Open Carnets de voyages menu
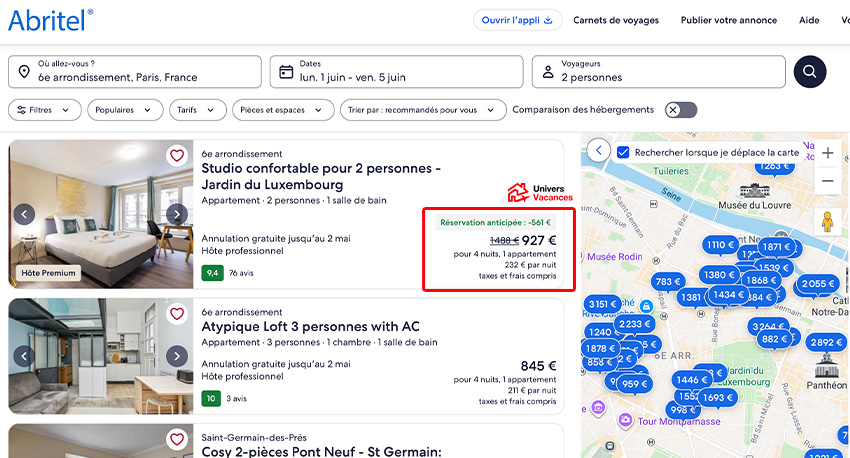The height and width of the screenshot is (458, 850). pyautogui.click(x=616, y=20)
